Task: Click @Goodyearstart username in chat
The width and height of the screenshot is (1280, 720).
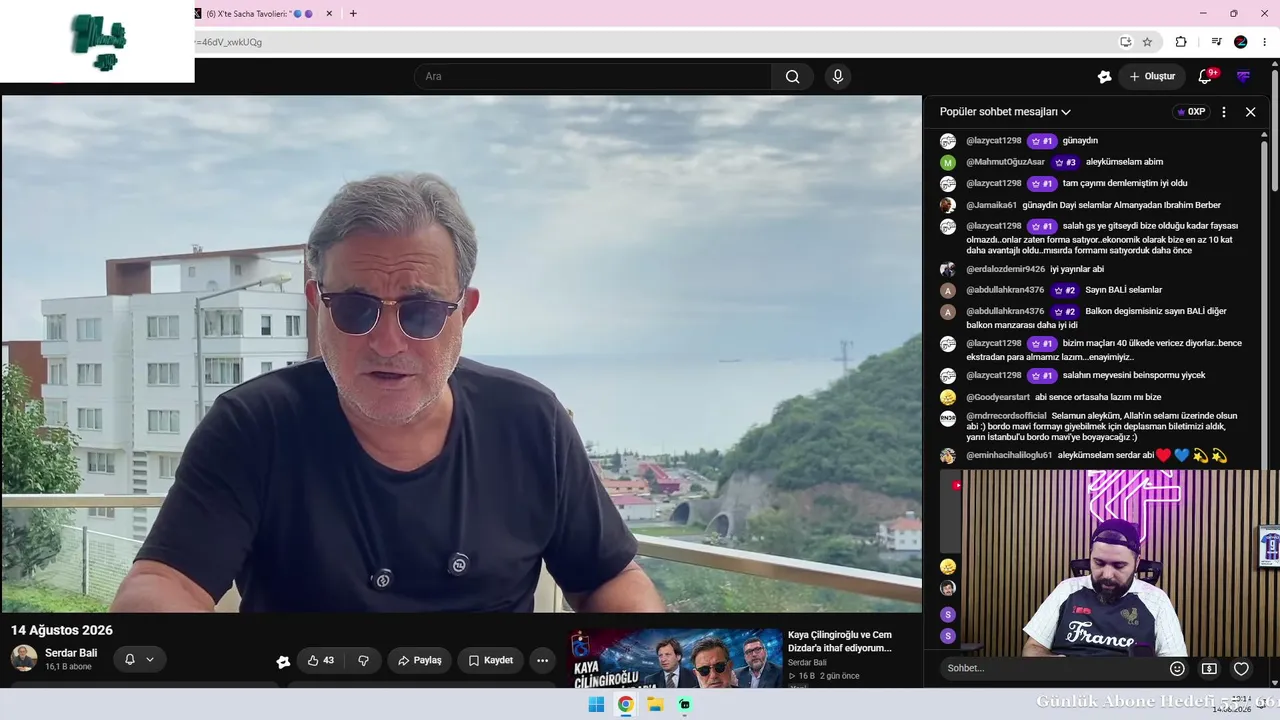Action: coord(998,397)
